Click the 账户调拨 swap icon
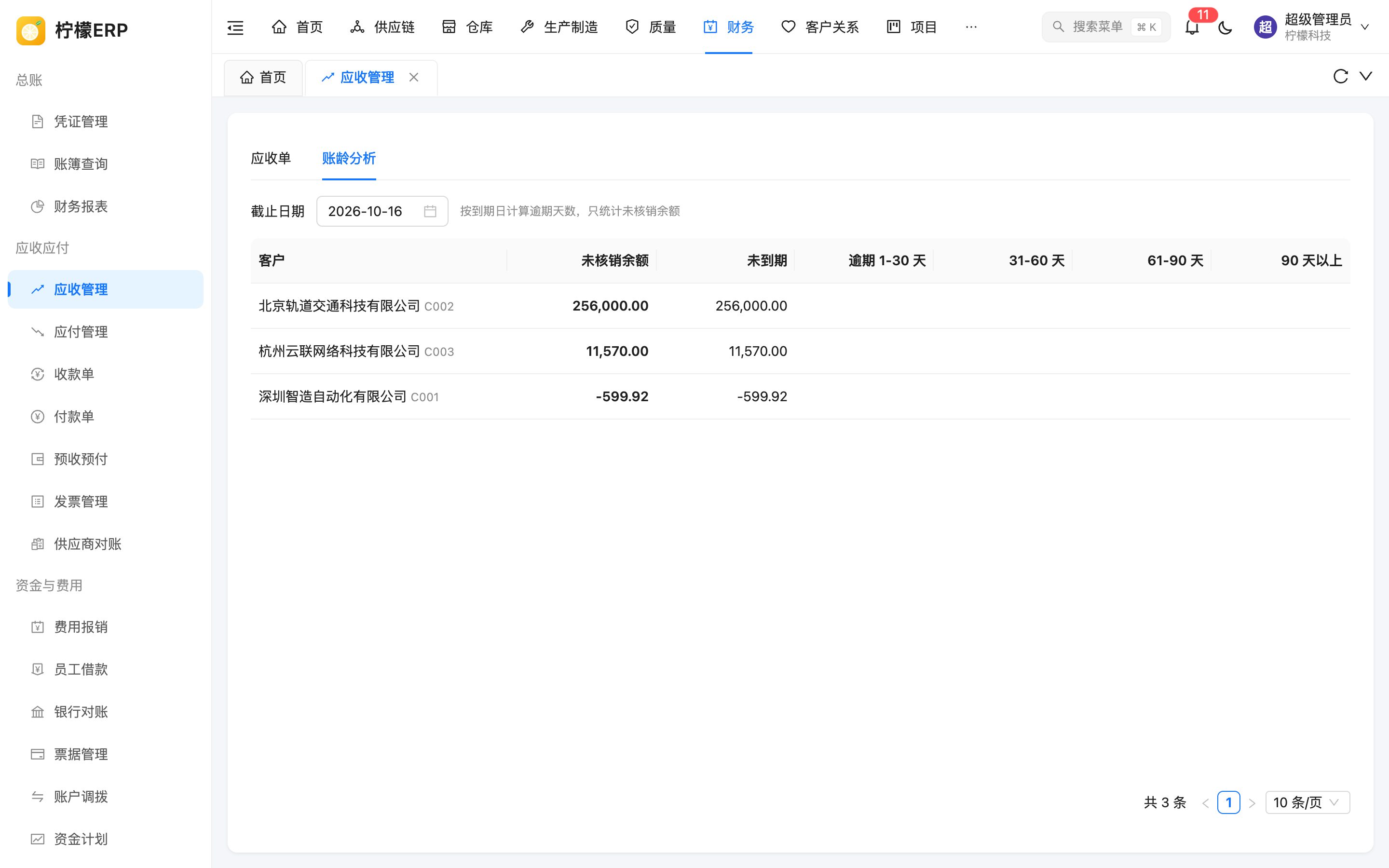Image resolution: width=1389 pixels, height=868 pixels. (37, 797)
